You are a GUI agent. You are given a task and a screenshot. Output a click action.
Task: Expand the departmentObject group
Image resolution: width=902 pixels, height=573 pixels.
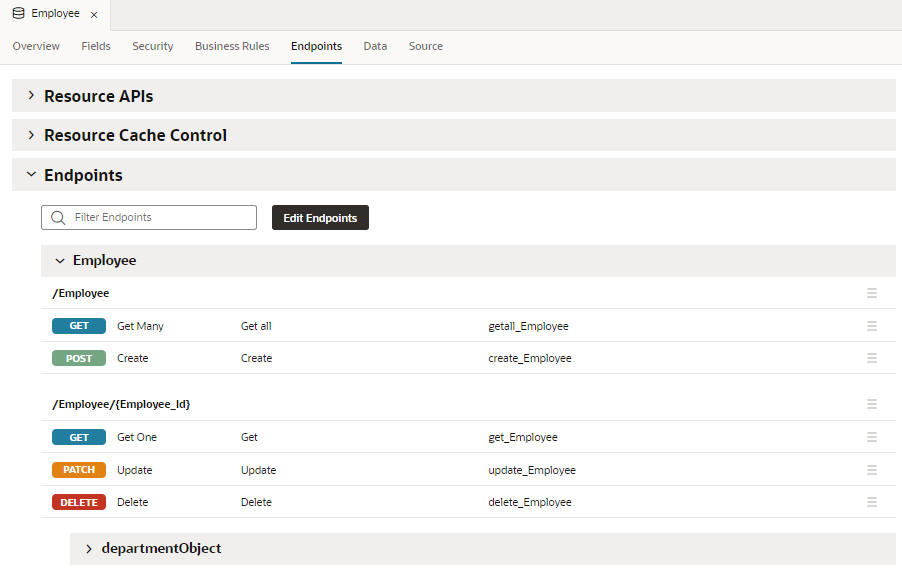point(89,549)
